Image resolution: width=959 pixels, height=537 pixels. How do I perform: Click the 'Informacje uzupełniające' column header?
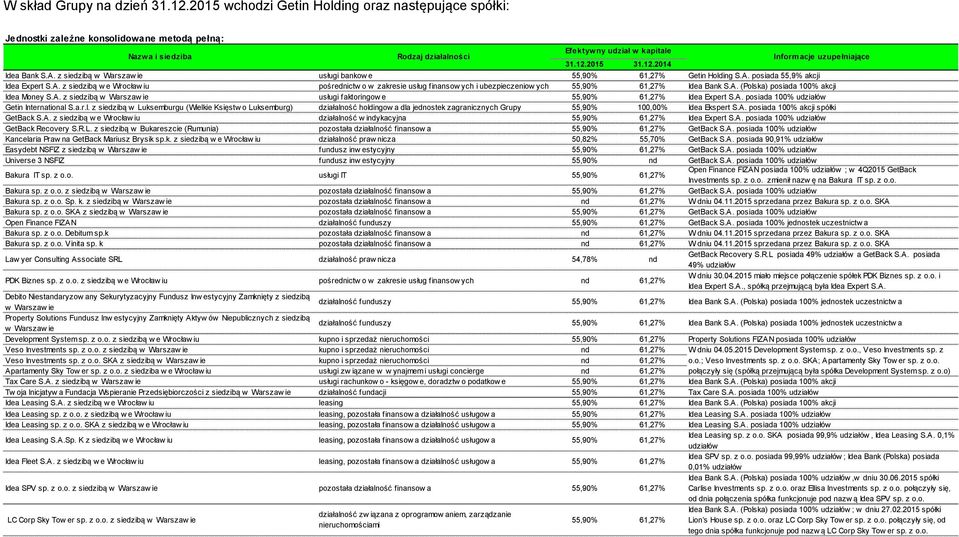point(821,56)
